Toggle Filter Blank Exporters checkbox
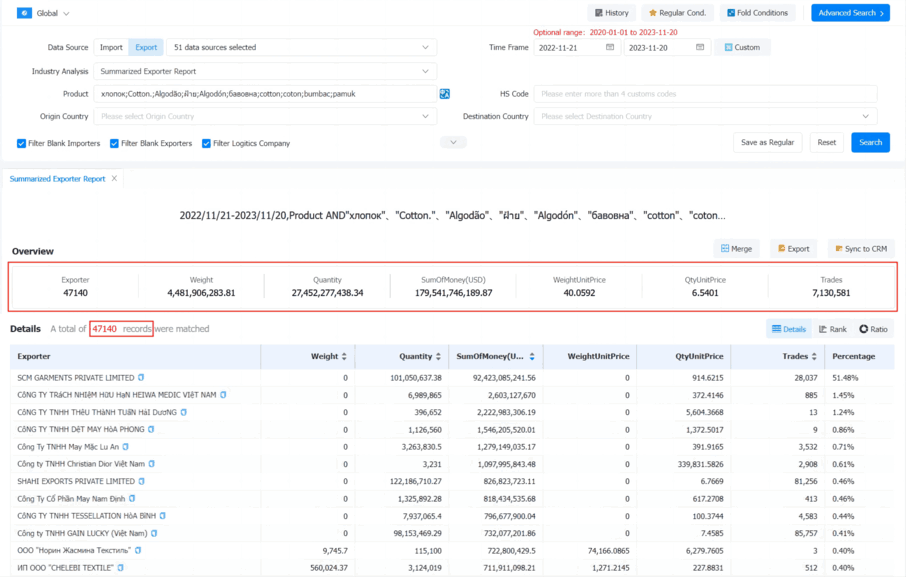The width and height of the screenshot is (906, 577). tap(114, 143)
